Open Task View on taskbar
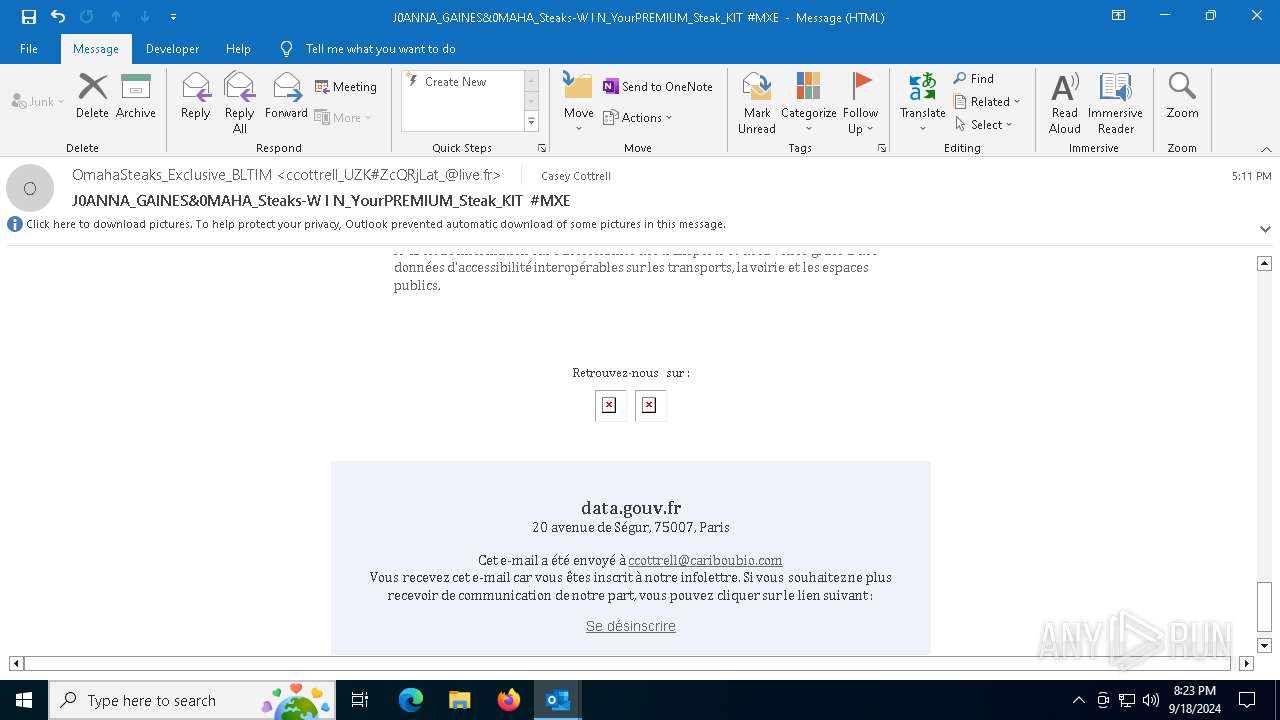This screenshot has width=1280, height=720. (x=361, y=700)
